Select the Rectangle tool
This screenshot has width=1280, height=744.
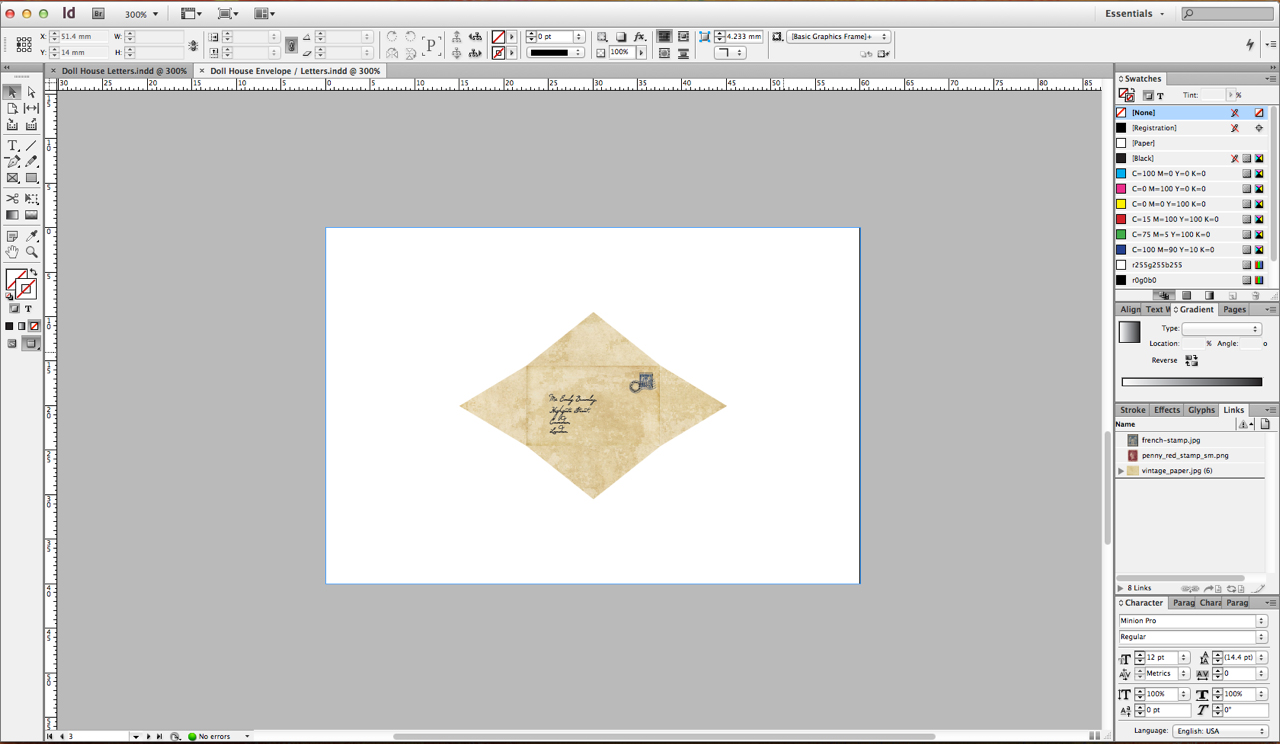pyautogui.click(x=31, y=178)
